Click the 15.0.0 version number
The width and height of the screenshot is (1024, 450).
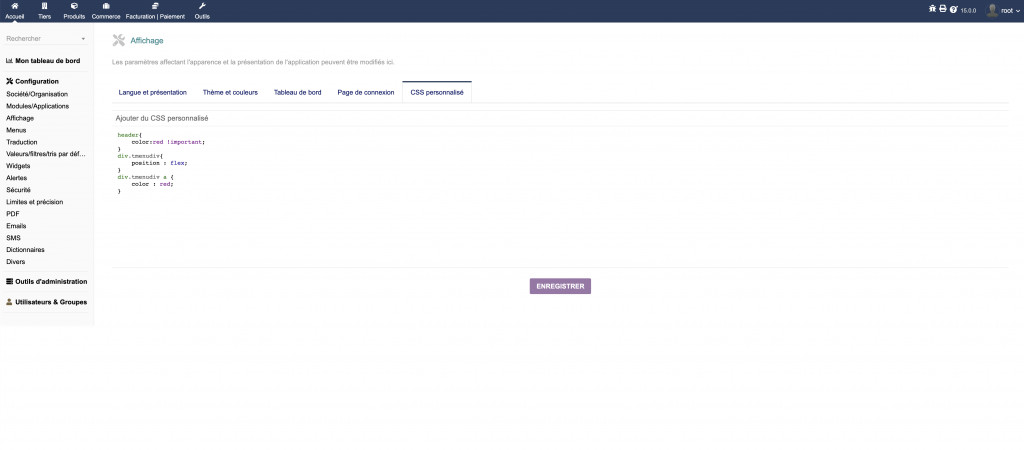point(968,10)
